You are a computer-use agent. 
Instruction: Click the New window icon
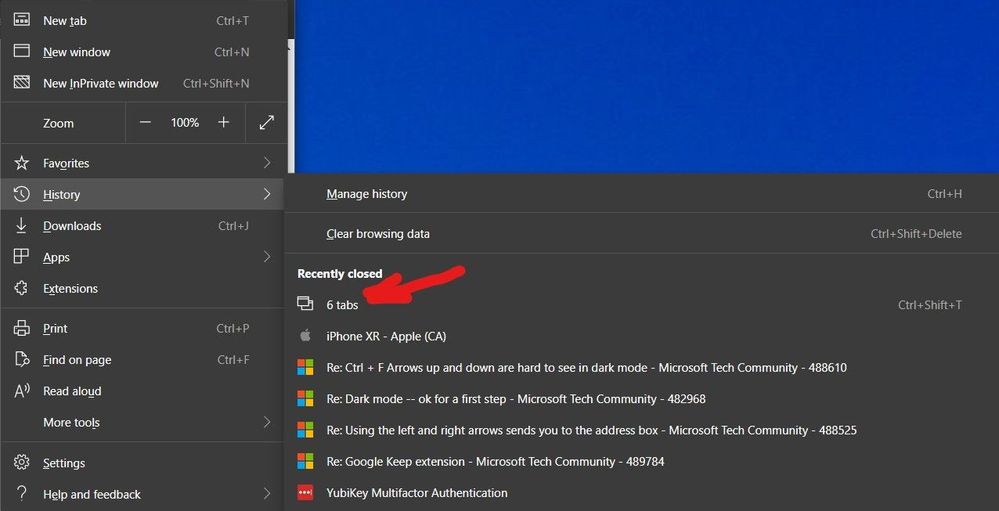[22, 51]
